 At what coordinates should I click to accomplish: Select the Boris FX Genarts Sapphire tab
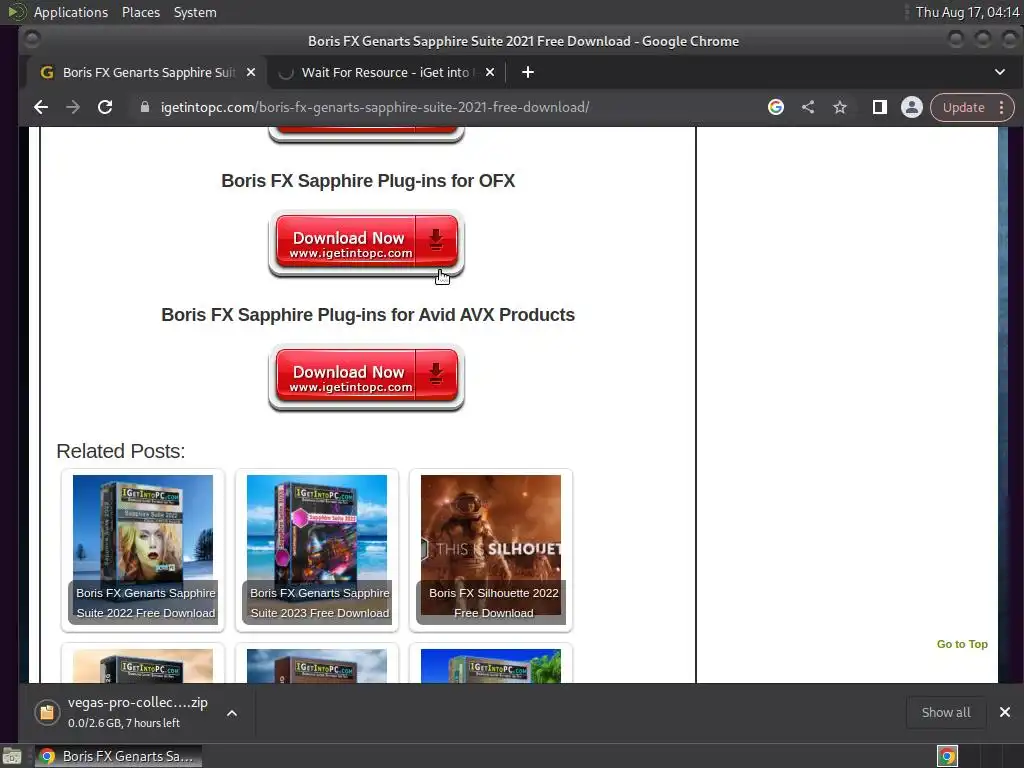(x=145, y=72)
